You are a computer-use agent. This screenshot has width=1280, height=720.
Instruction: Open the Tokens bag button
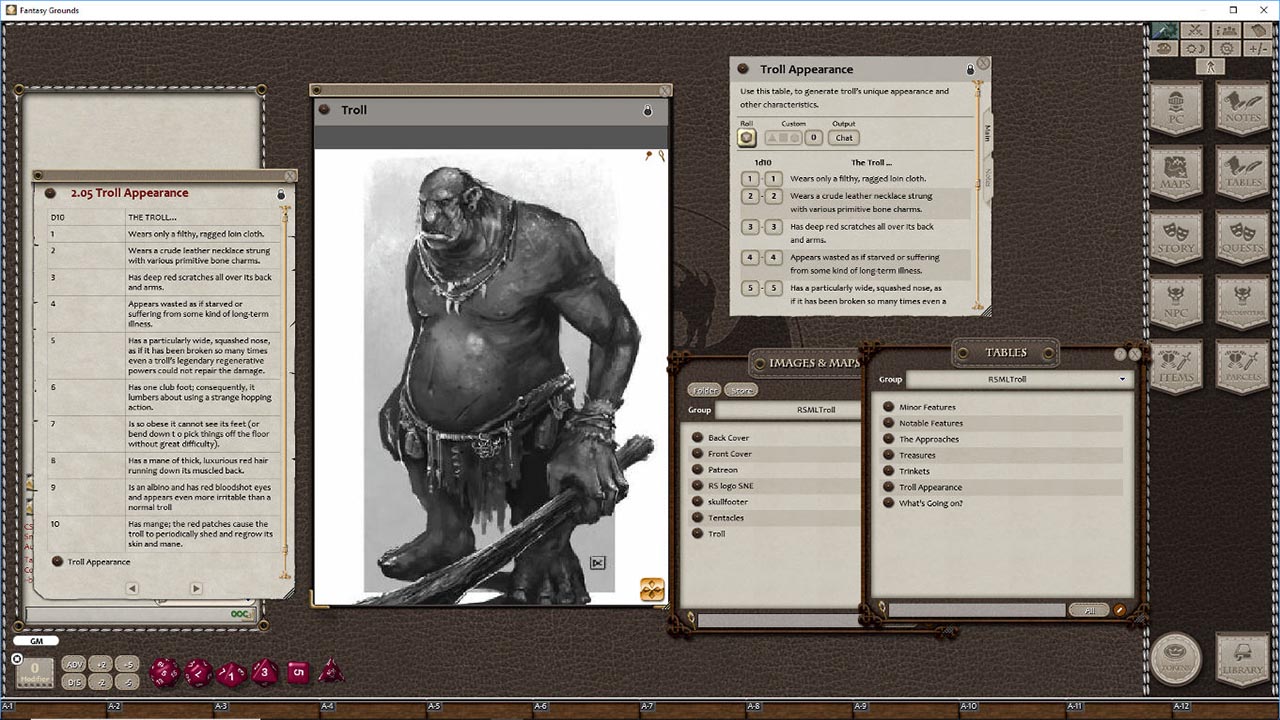[1176, 659]
